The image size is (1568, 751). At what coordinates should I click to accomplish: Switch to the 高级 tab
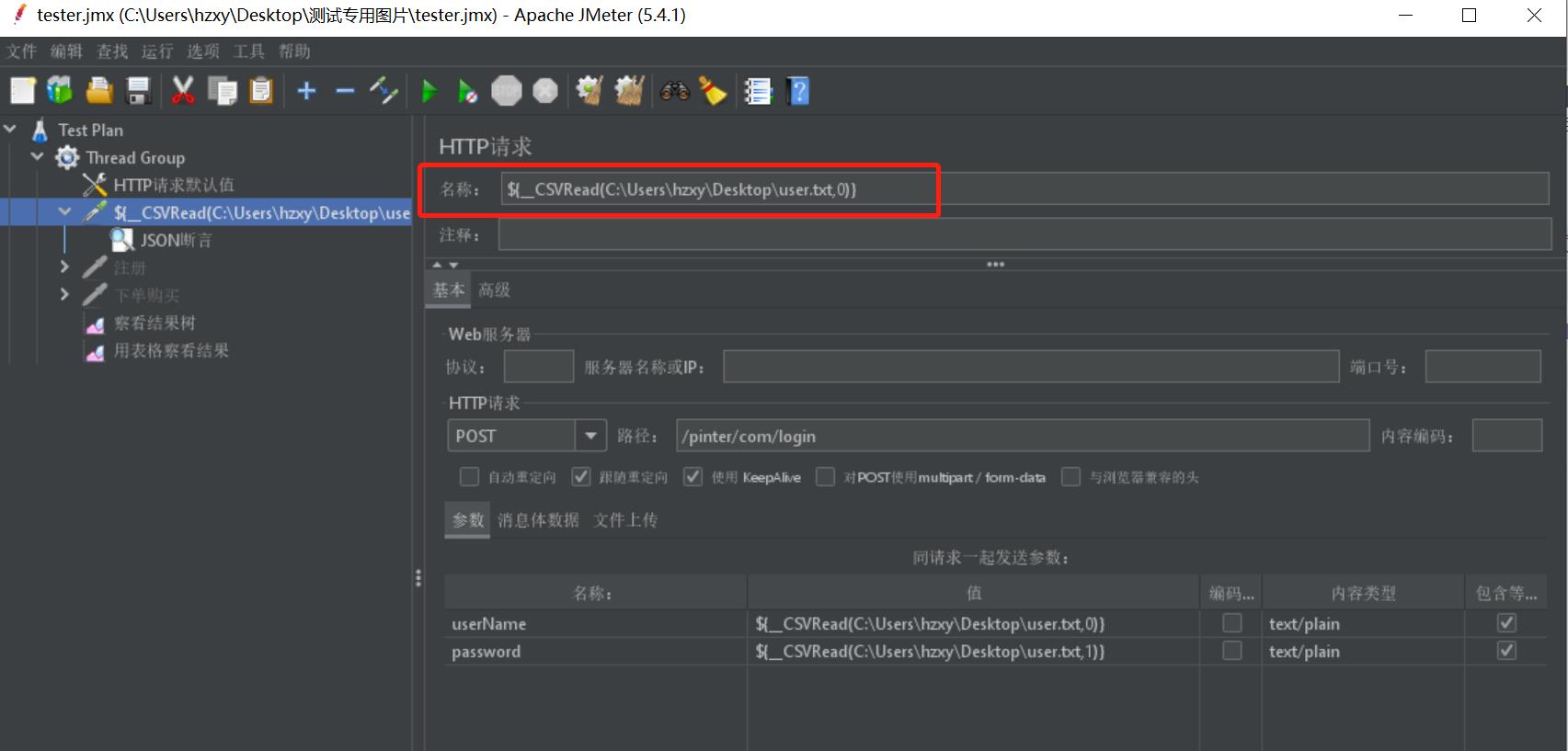(494, 290)
